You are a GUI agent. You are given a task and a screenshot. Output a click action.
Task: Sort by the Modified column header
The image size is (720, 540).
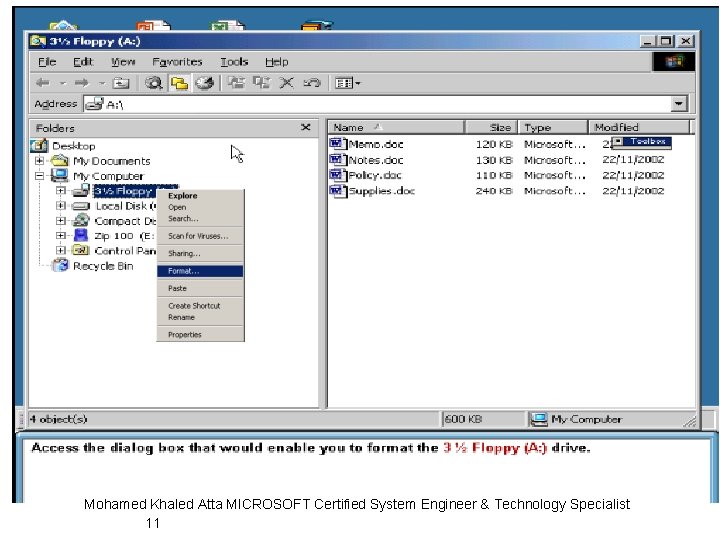(639, 127)
